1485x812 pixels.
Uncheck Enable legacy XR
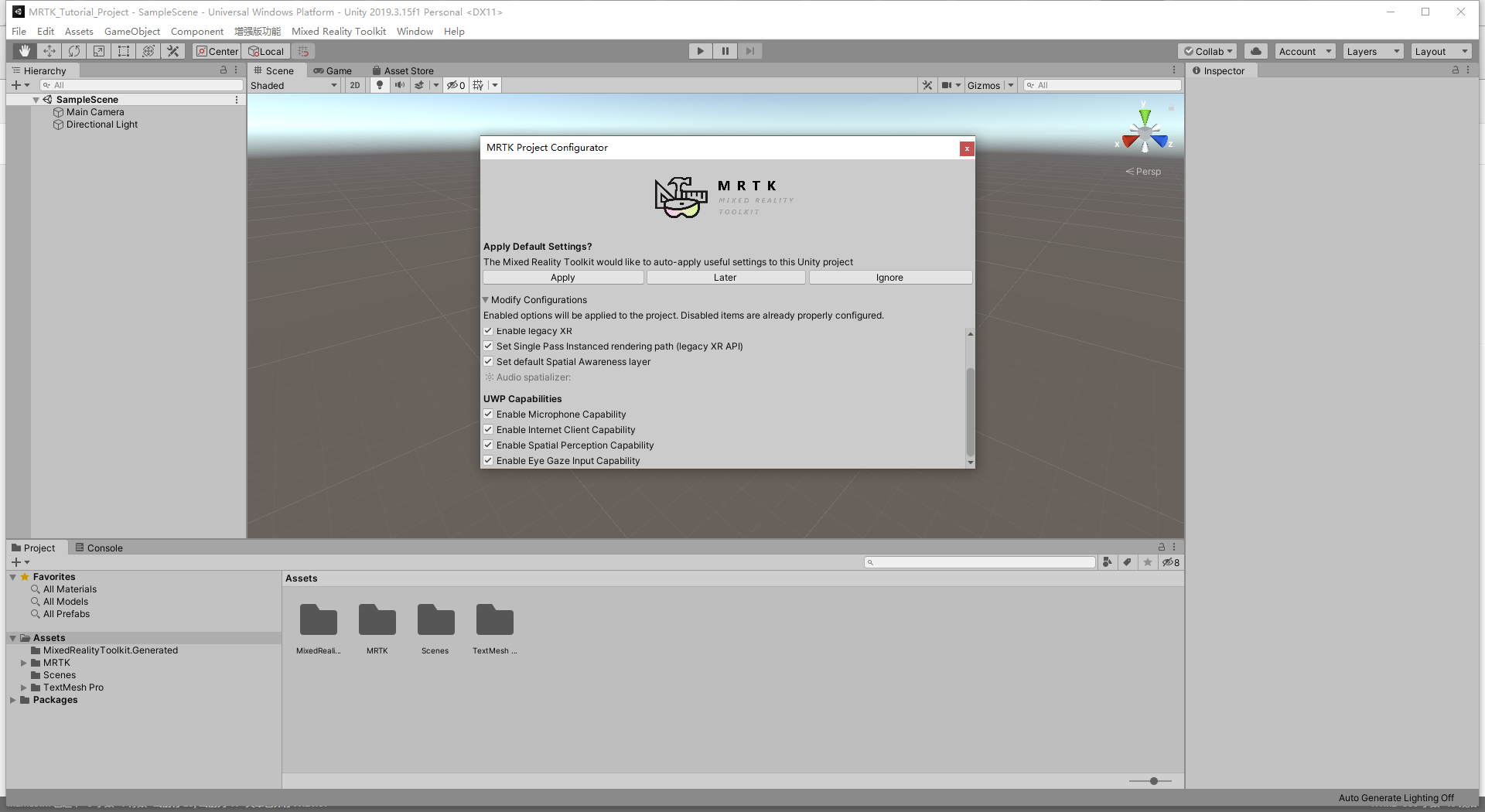(488, 331)
